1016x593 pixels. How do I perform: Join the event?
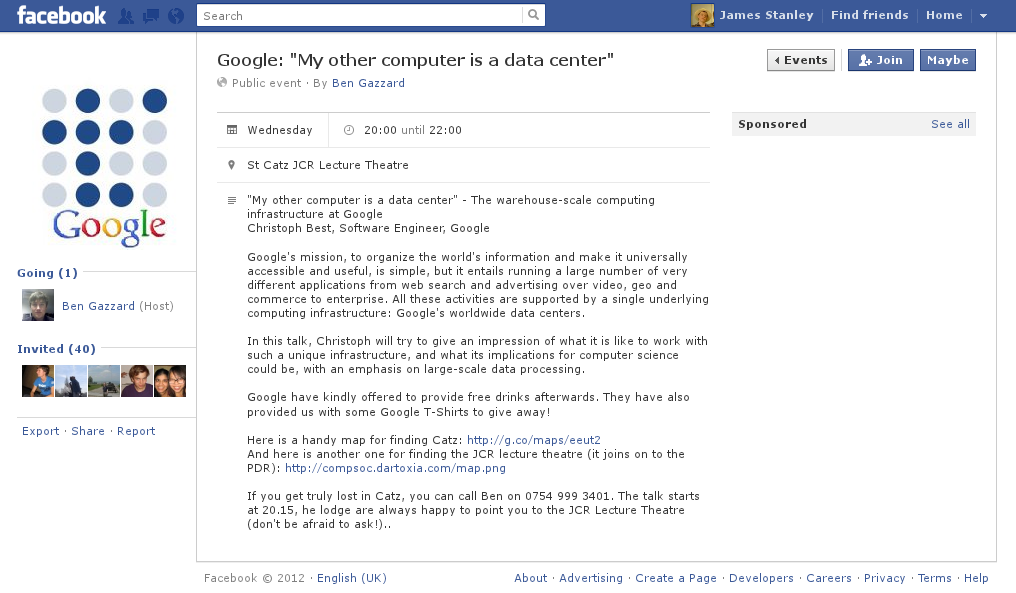pyautogui.click(x=880, y=61)
